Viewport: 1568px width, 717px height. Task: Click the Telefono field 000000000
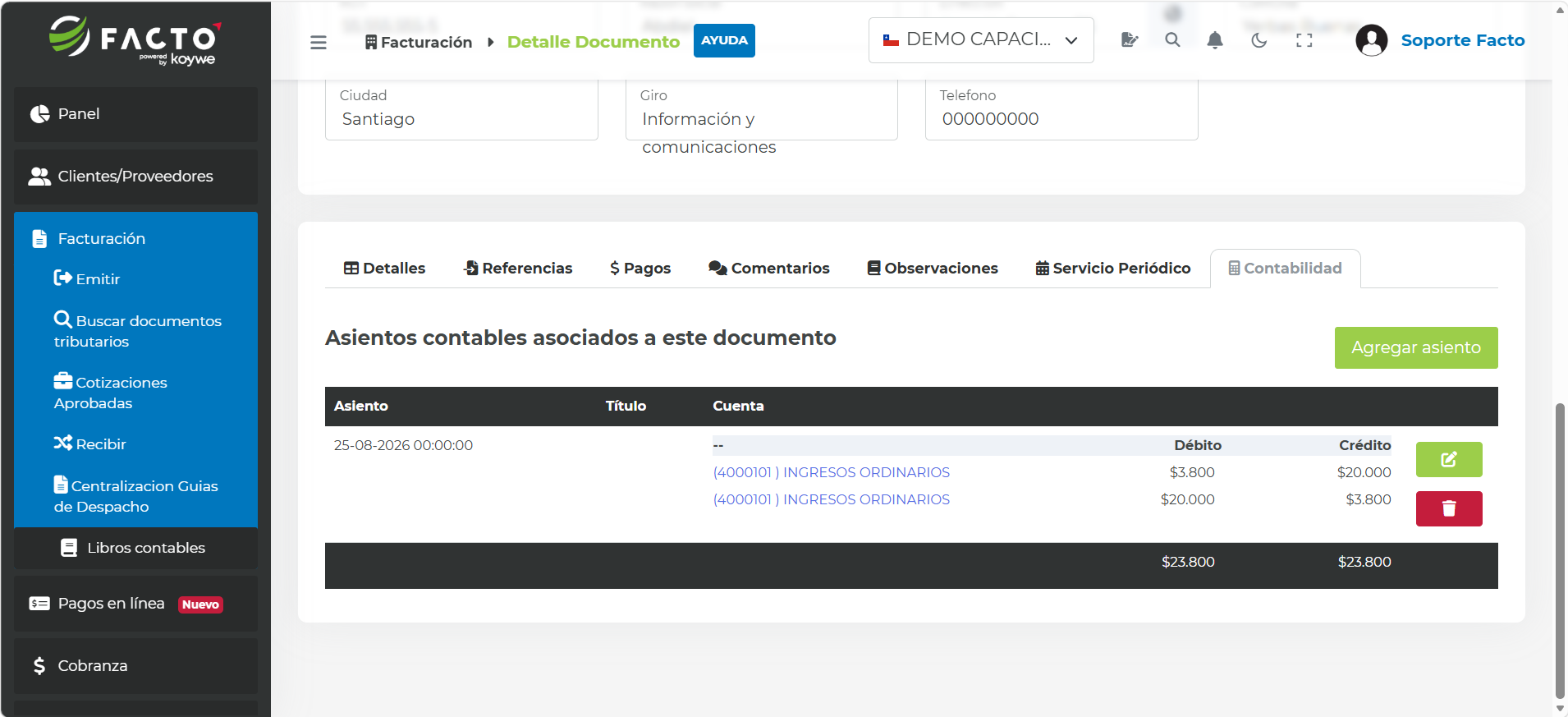point(1061,111)
